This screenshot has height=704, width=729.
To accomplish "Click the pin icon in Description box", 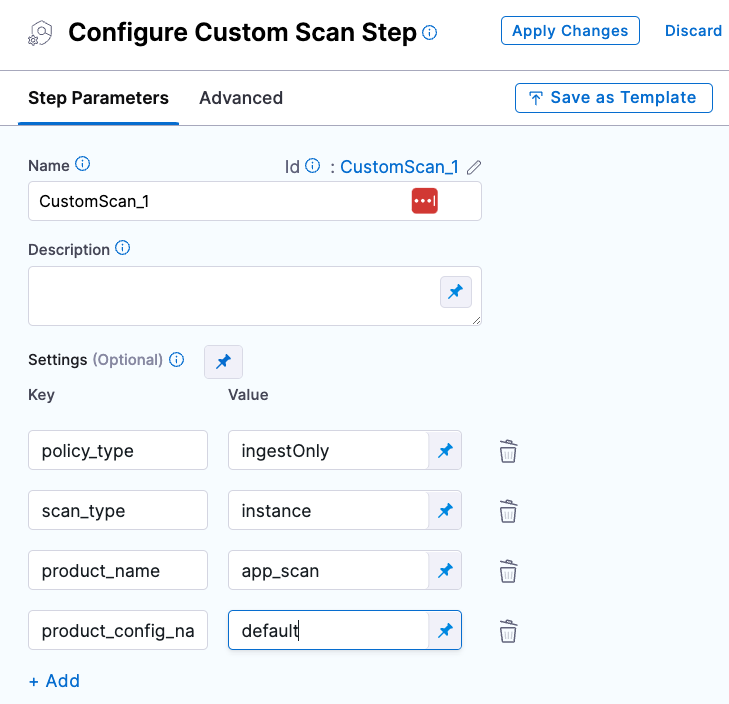I will point(455,292).
